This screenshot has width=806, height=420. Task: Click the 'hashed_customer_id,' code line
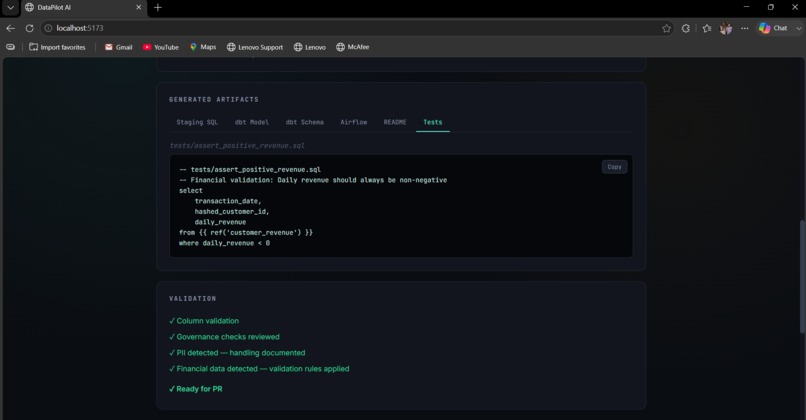coord(232,211)
